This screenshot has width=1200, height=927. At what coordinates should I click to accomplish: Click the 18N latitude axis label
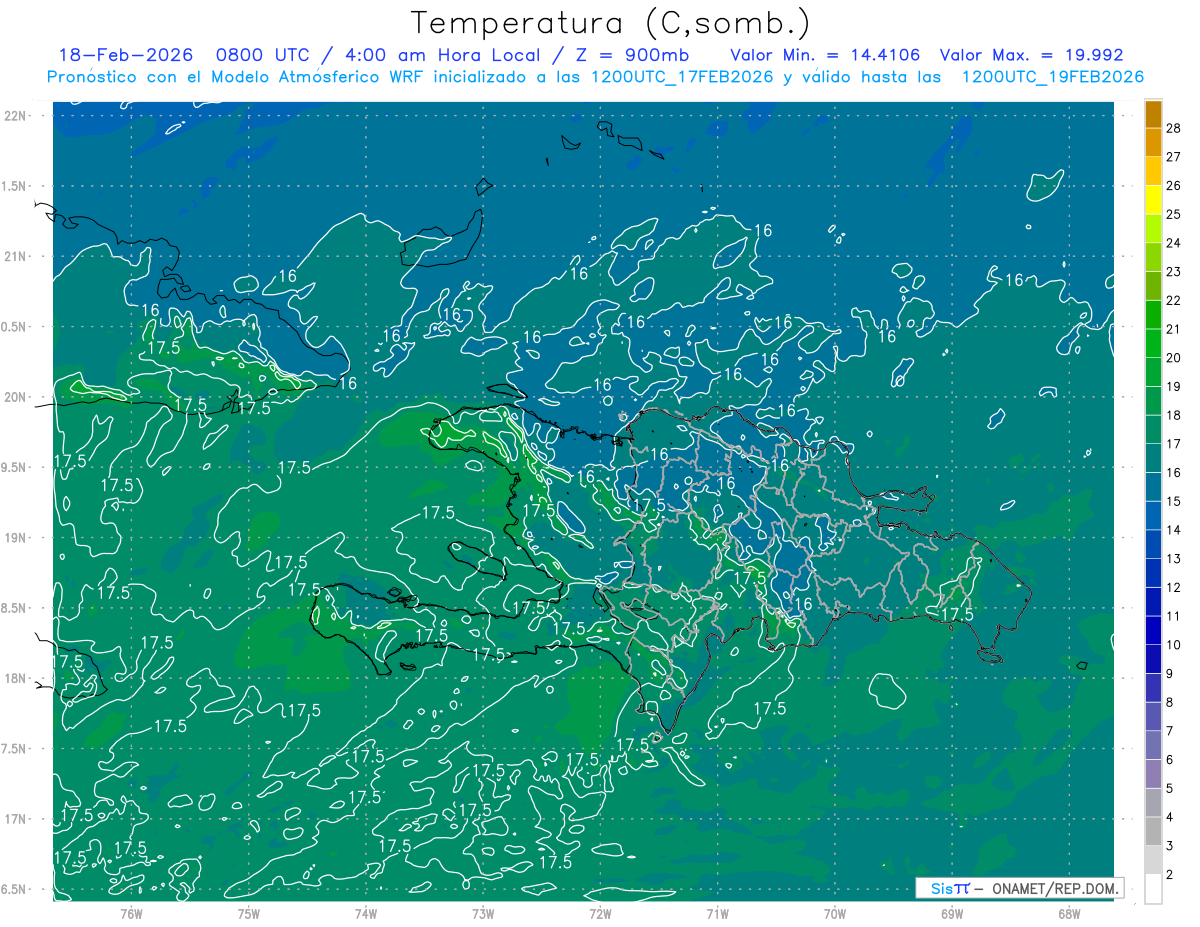click(17, 679)
